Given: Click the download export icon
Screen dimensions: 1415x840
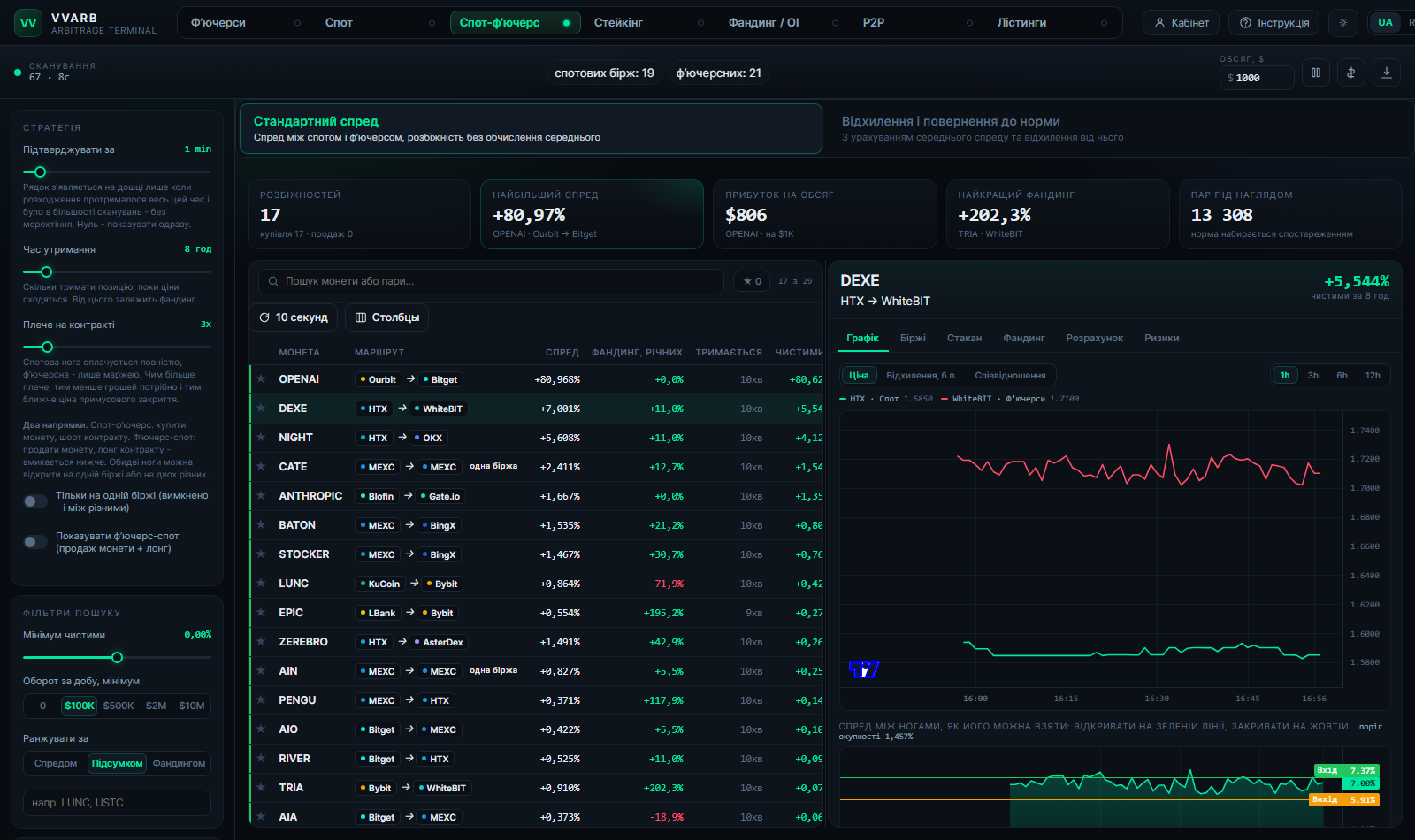Looking at the screenshot, I should coord(1387,73).
